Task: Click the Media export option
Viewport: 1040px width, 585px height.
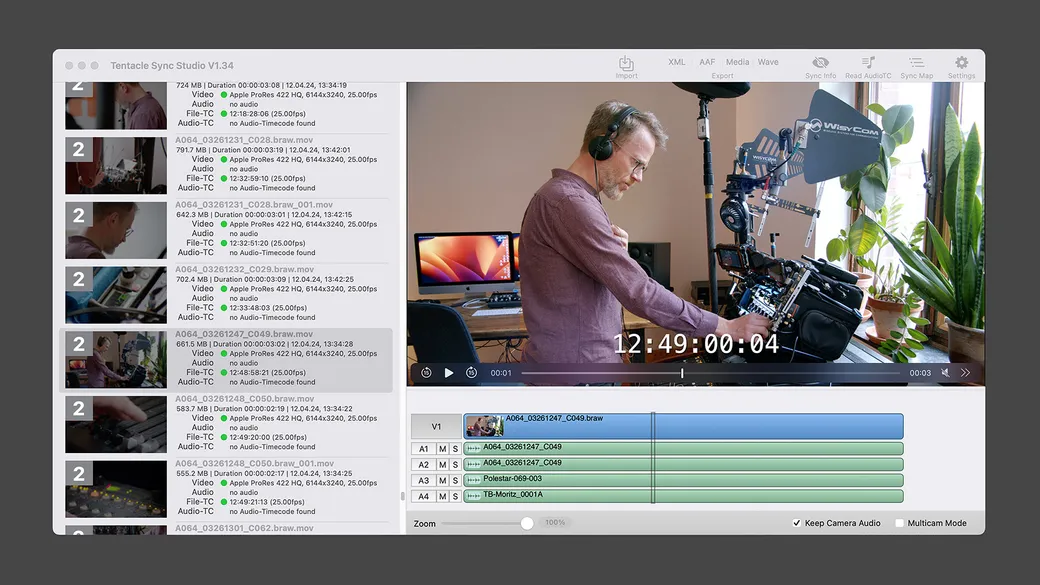Action: coord(737,61)
